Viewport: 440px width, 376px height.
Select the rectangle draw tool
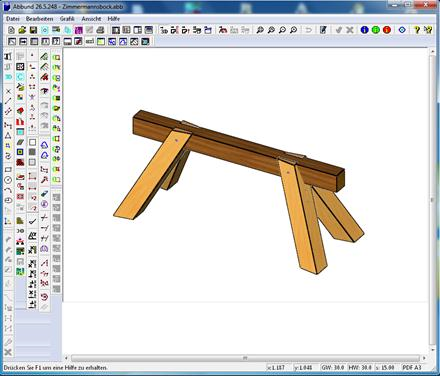coord(8,170)
